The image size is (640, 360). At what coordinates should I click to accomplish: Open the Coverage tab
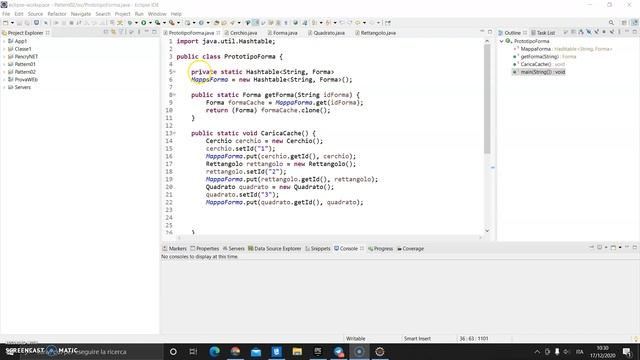(410, 248)
